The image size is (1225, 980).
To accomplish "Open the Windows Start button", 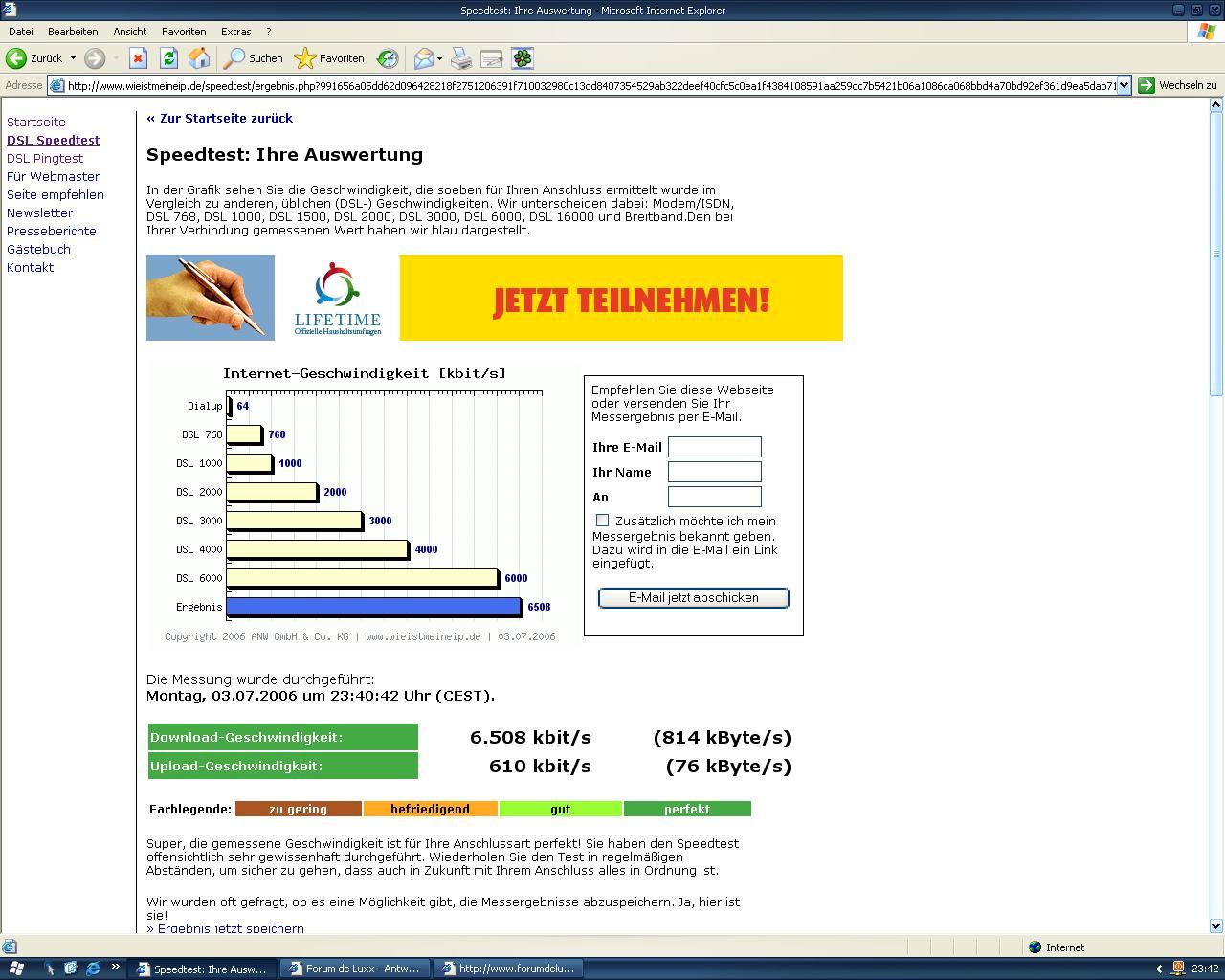I will (x=16, y=969).
